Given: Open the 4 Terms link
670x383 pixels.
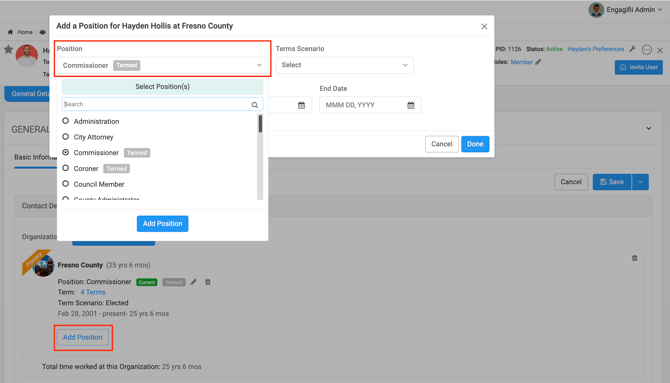Looking at the screenshot, I should tap(93, 292).
